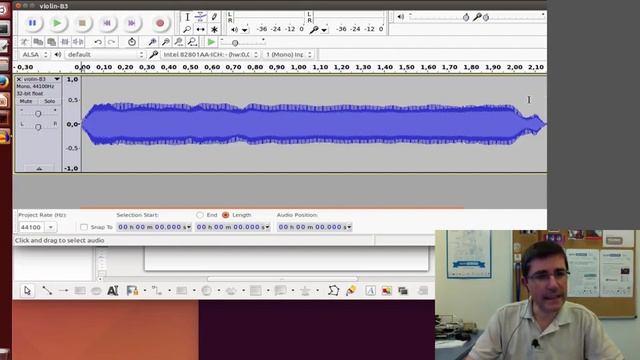Select the Zoom (magnifier) tool
Screen dimensions: 640x360
tap(187, 29)
